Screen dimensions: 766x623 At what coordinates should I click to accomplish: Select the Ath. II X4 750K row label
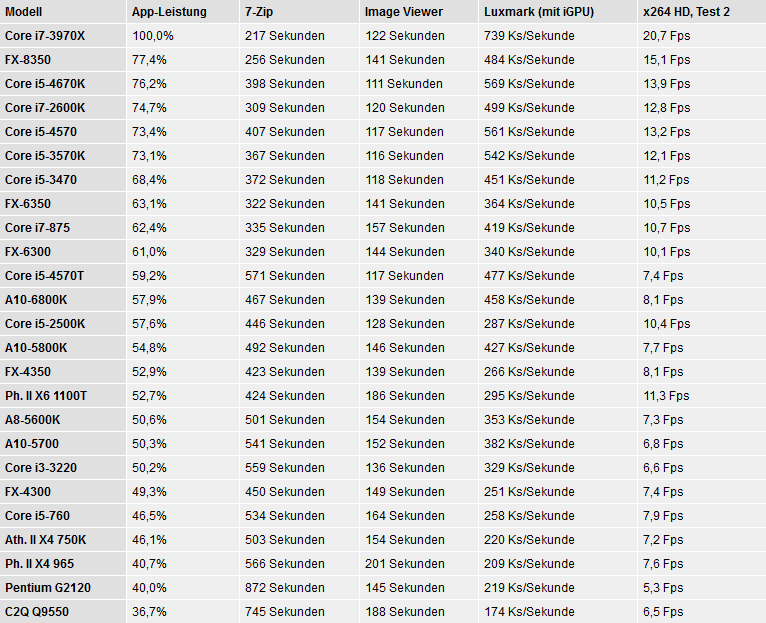(45, 540)
